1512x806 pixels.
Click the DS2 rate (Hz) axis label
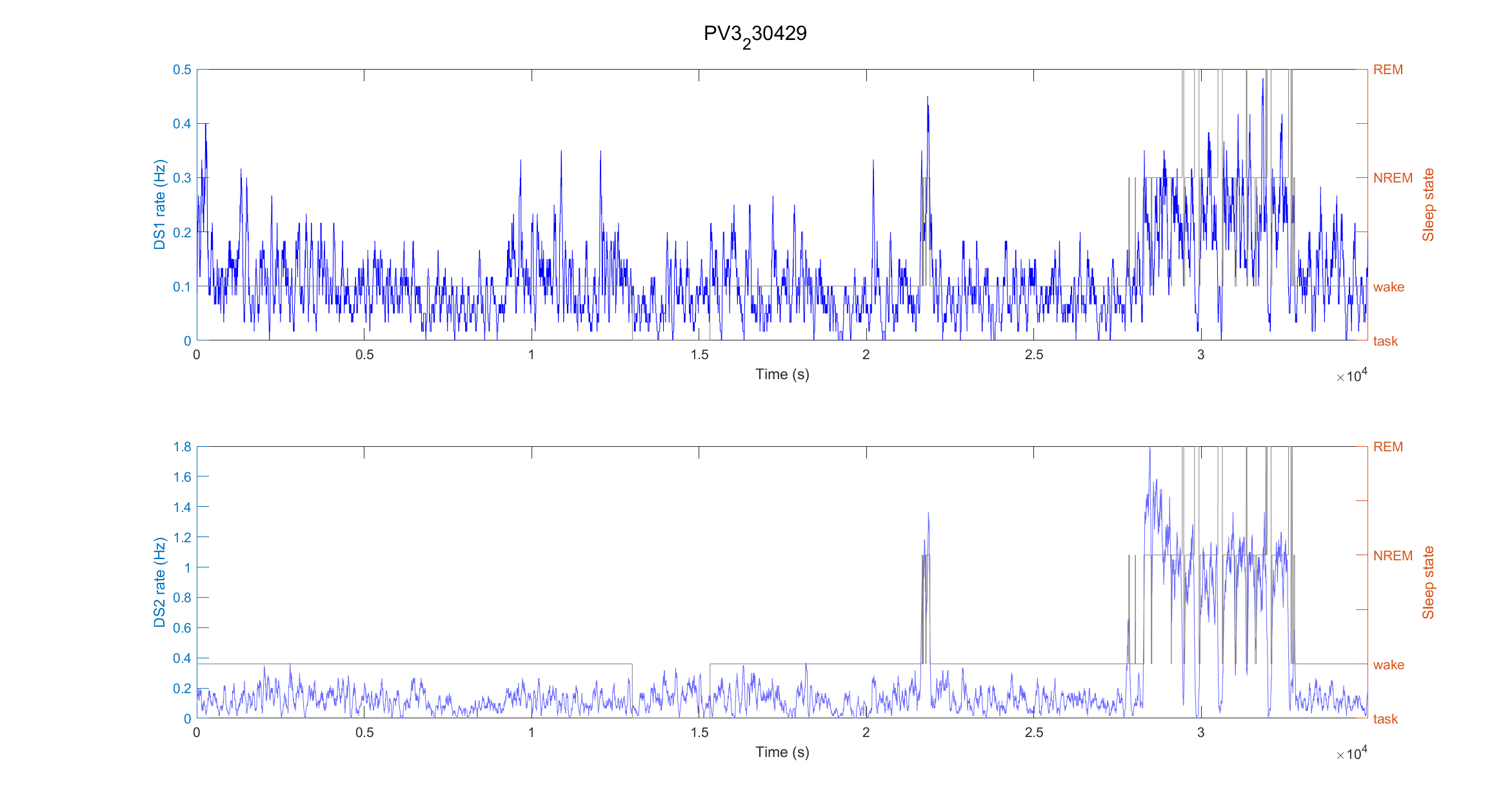tap(159, 582)
